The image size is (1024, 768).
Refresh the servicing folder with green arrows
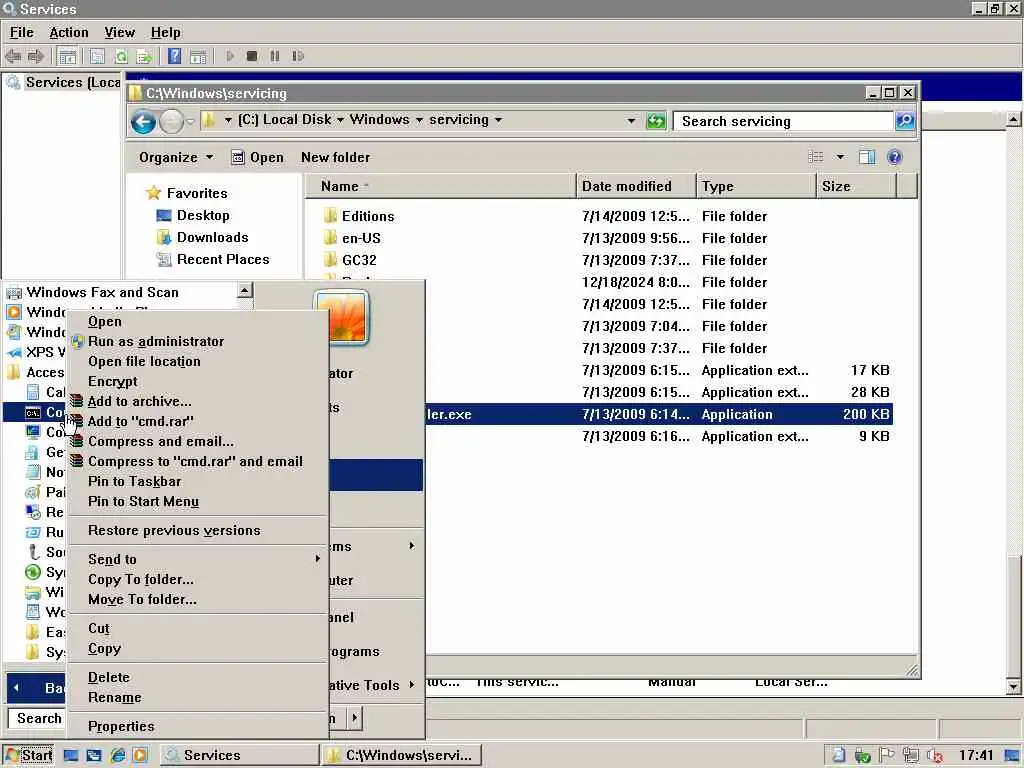[x=656, y=121]
